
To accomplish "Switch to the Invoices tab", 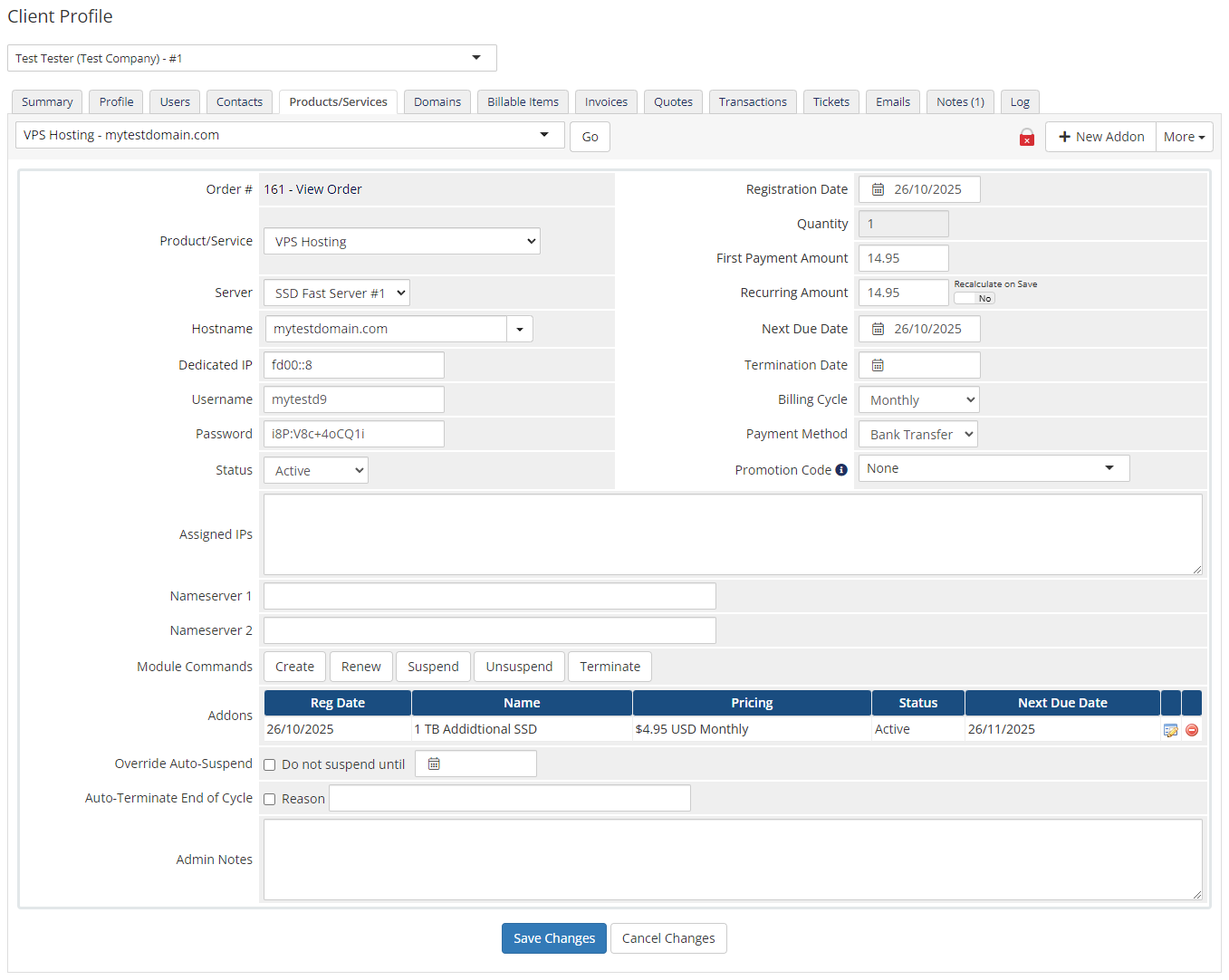I will pyautogui.click(x=606, y=101).
